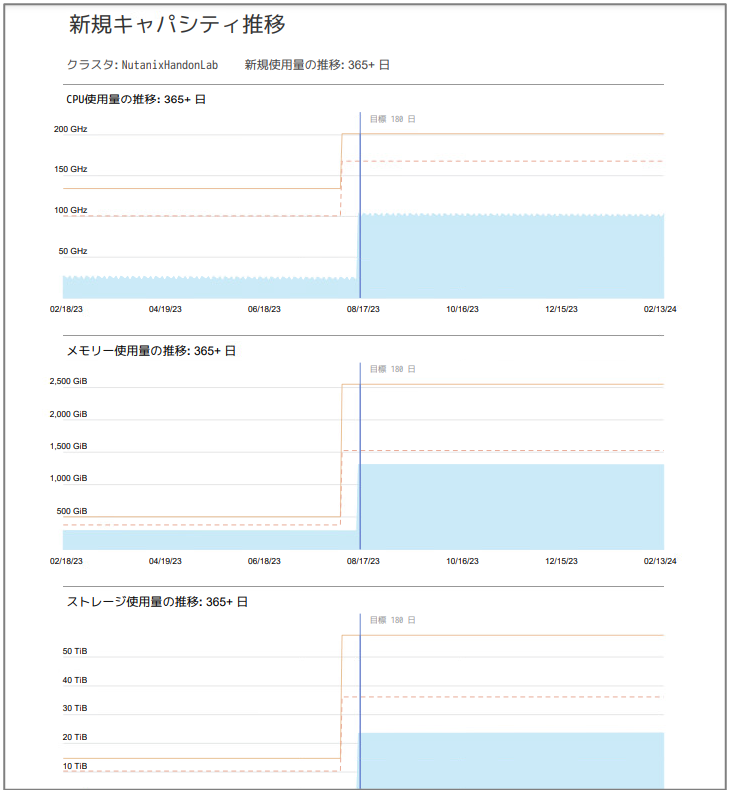
Task: Click the ストレージ使用量の推移 section heading
Action: (157, 601)
